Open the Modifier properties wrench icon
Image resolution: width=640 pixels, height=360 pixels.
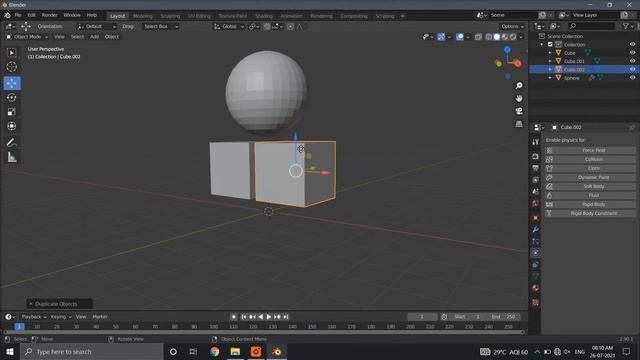pos(536,230)
